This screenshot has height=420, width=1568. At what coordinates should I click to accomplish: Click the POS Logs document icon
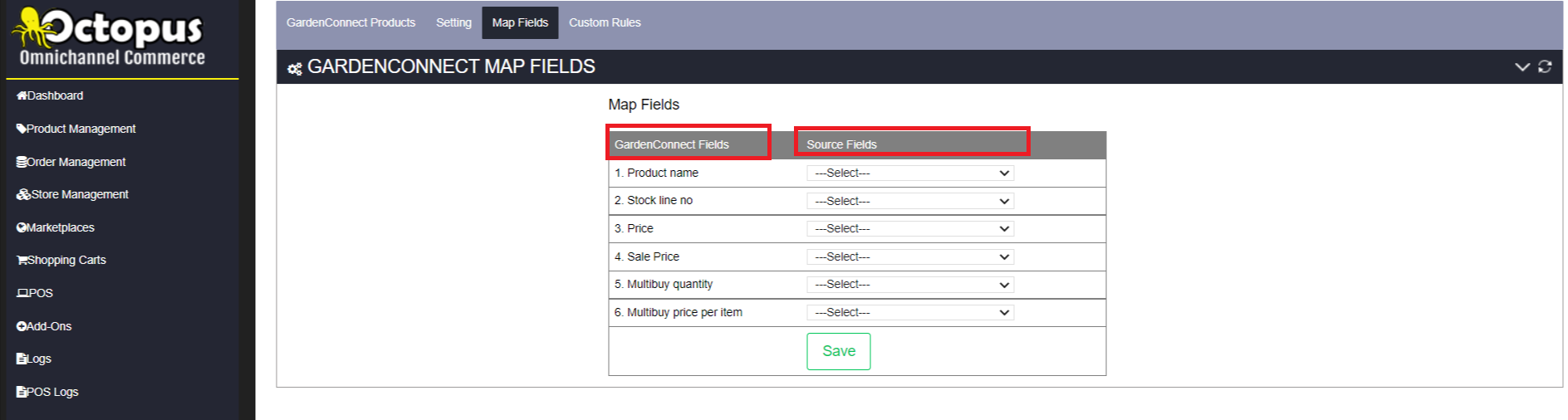point(22,392)
